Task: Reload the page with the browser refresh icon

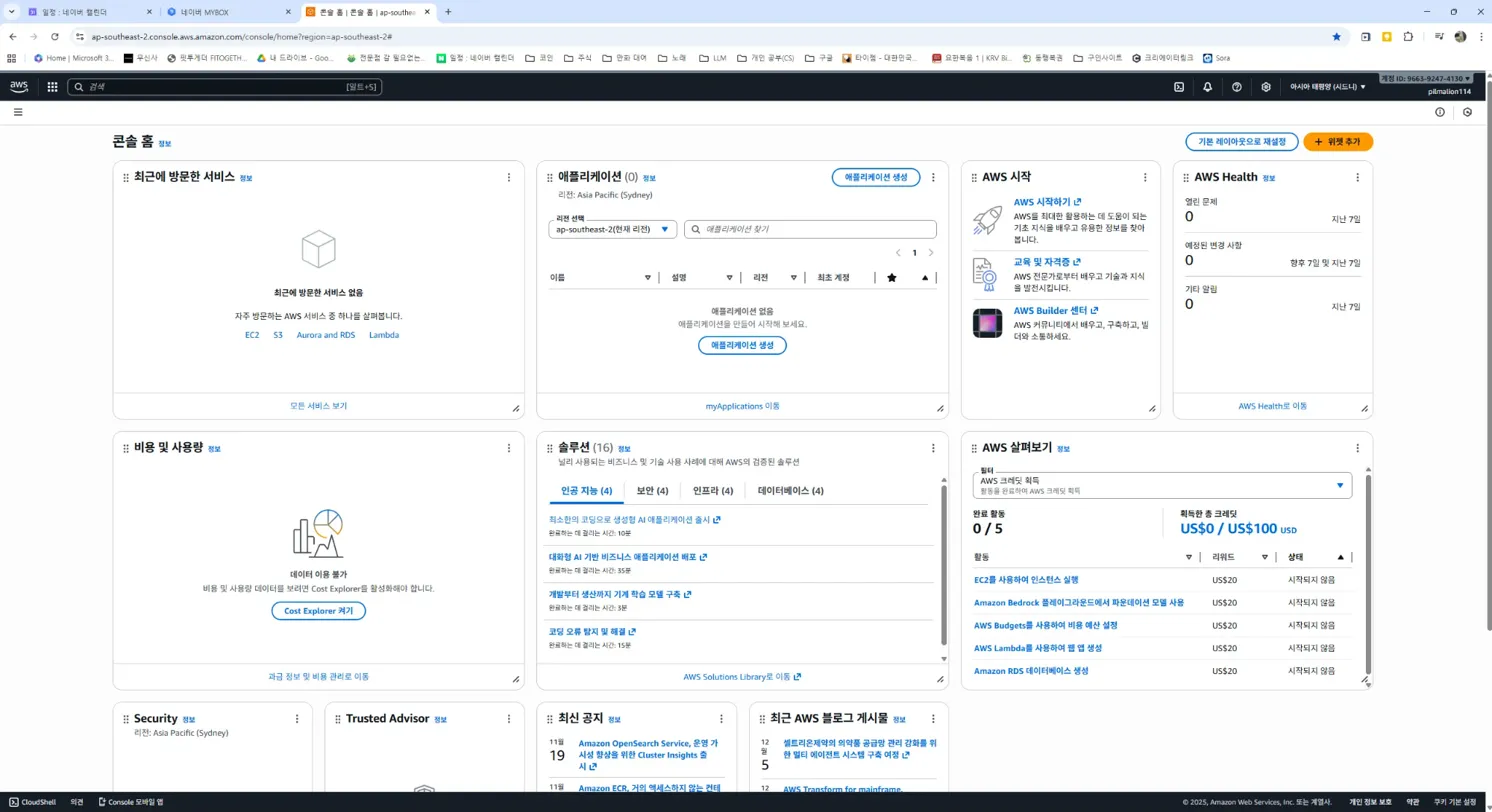Action: click(x=55, y=36)
